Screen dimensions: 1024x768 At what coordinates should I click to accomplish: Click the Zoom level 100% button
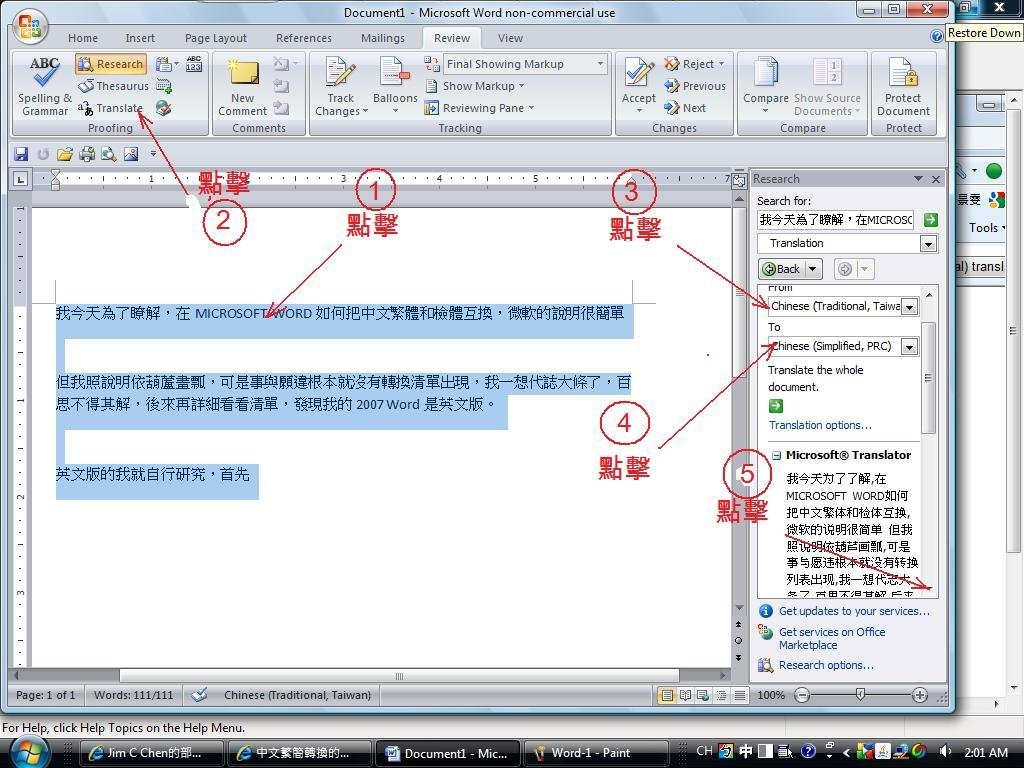tap(771, 696)
